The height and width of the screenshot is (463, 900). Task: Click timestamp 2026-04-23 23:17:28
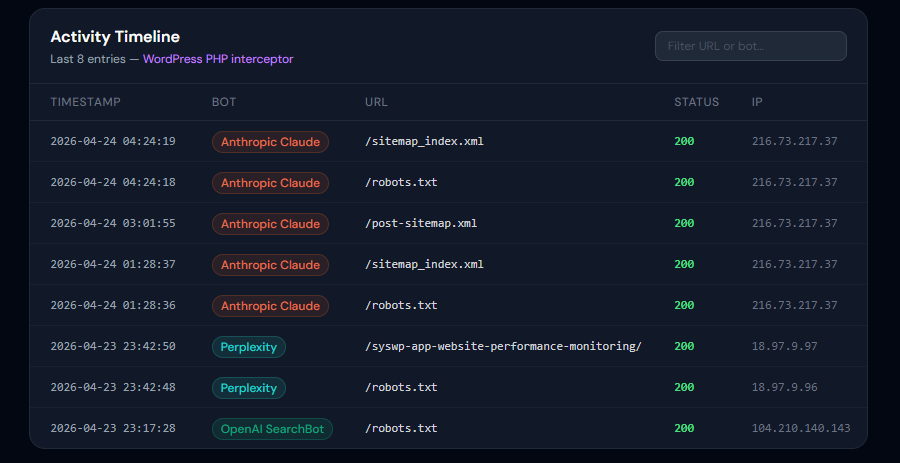(113, 428)
